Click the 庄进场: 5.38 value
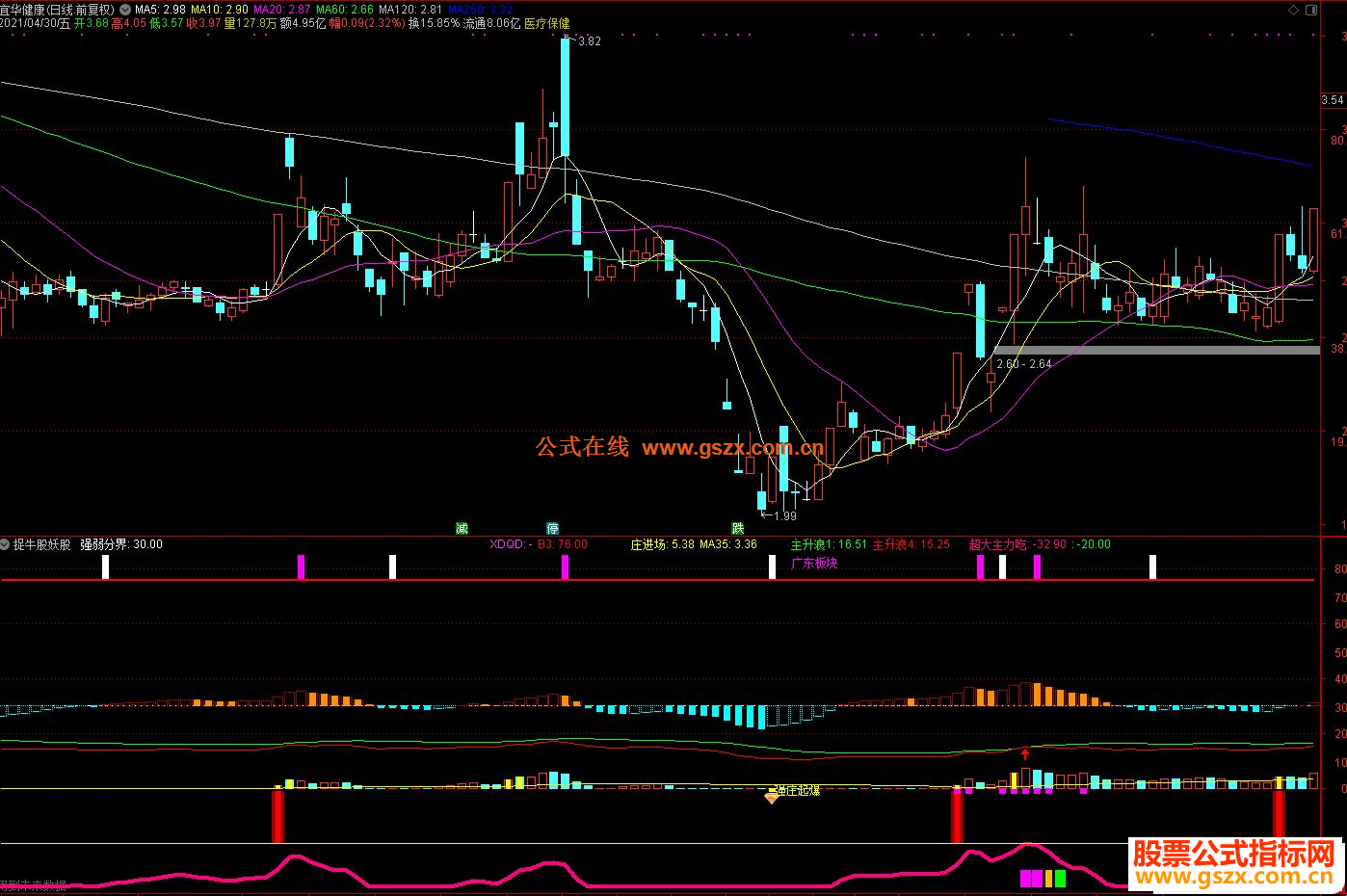Image resolution: width=1347 pixels, height=896 pixels. pos(663,544)
